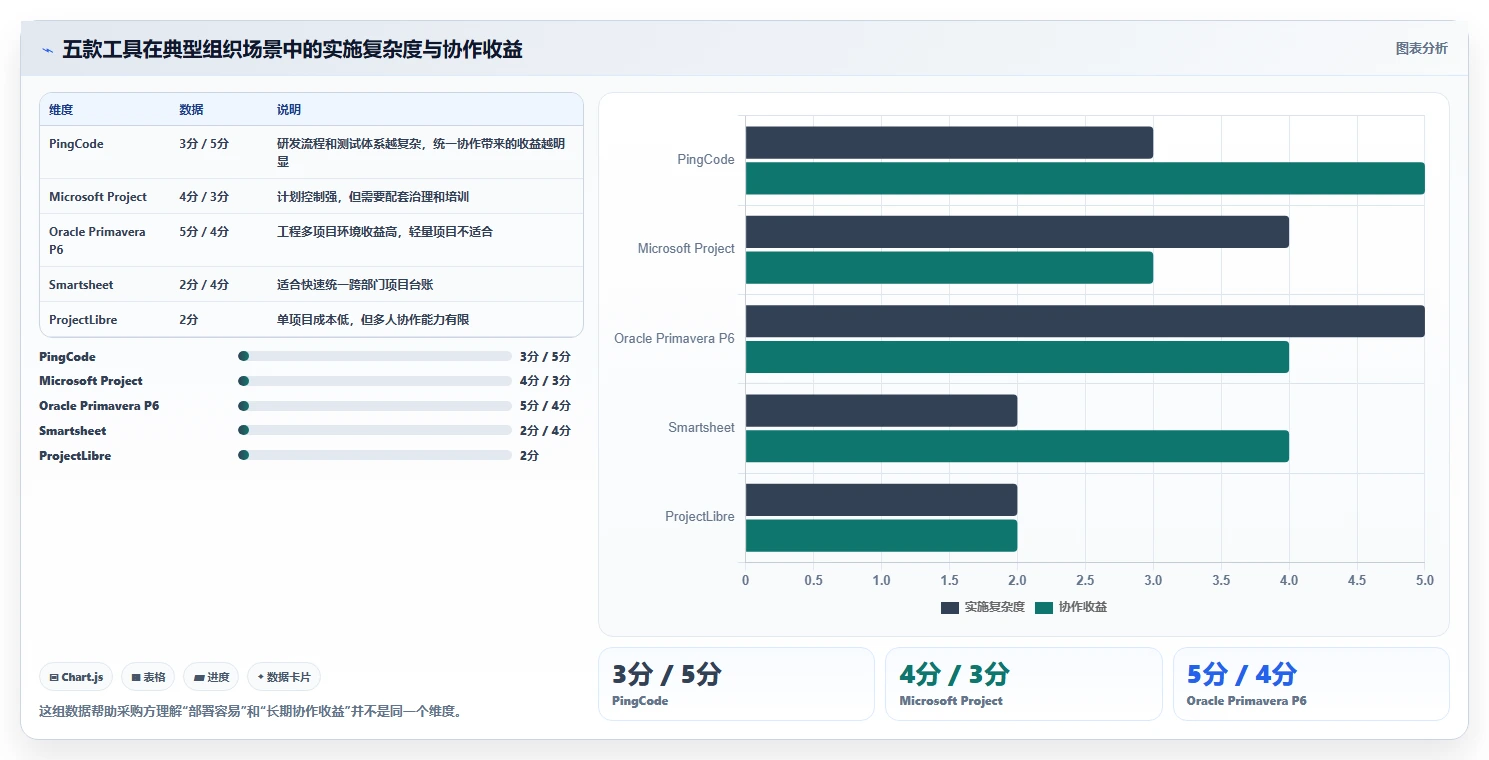This screenshot has height=760, width=1489.
Task: Click ProjectLibre dark complexity bar
Action: (x=881, y=500)
